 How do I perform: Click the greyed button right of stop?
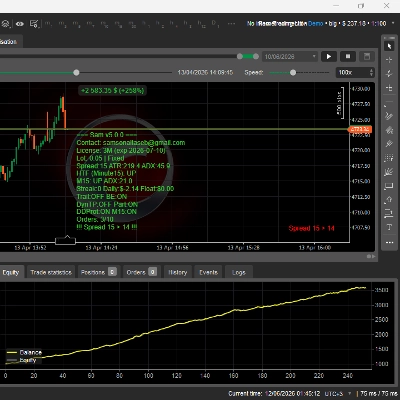(367, 56)
